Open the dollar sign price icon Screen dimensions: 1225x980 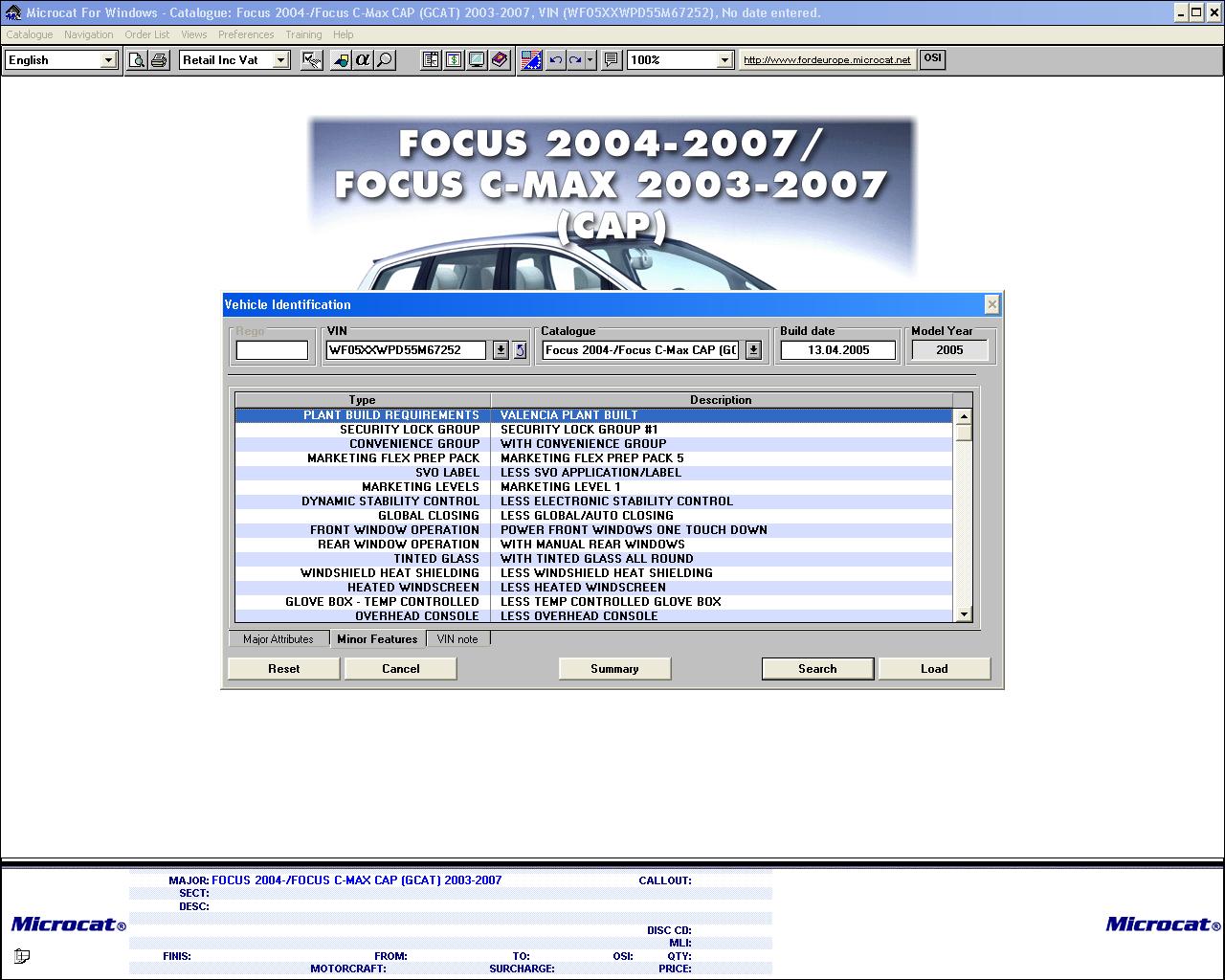coord(454,60)
